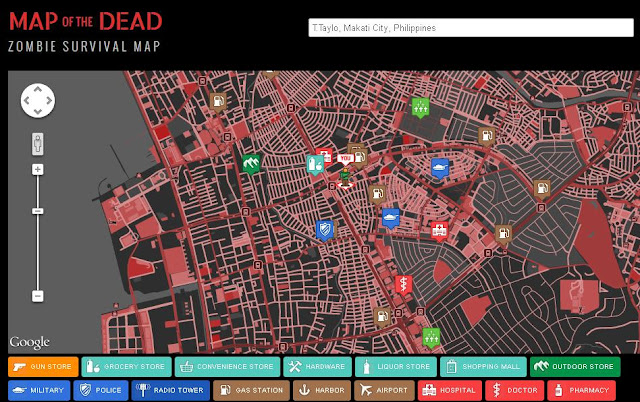Select the upper blue military tank marker

point(440,168)
